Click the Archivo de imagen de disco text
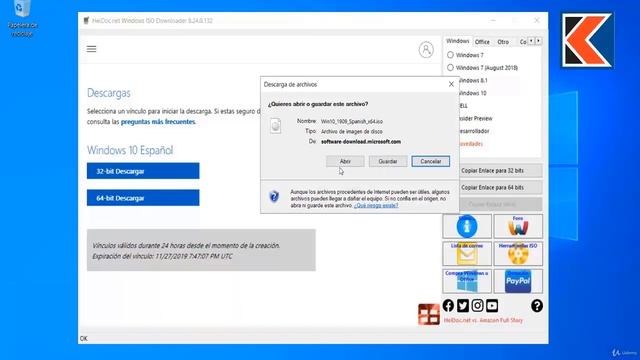 pos(352,131)
